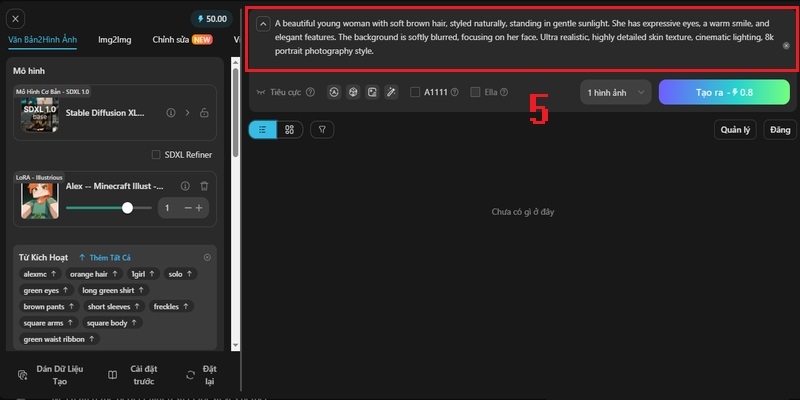Add the square arms trigger word
This screenshot has height=400, width=800.
(49, 323)
